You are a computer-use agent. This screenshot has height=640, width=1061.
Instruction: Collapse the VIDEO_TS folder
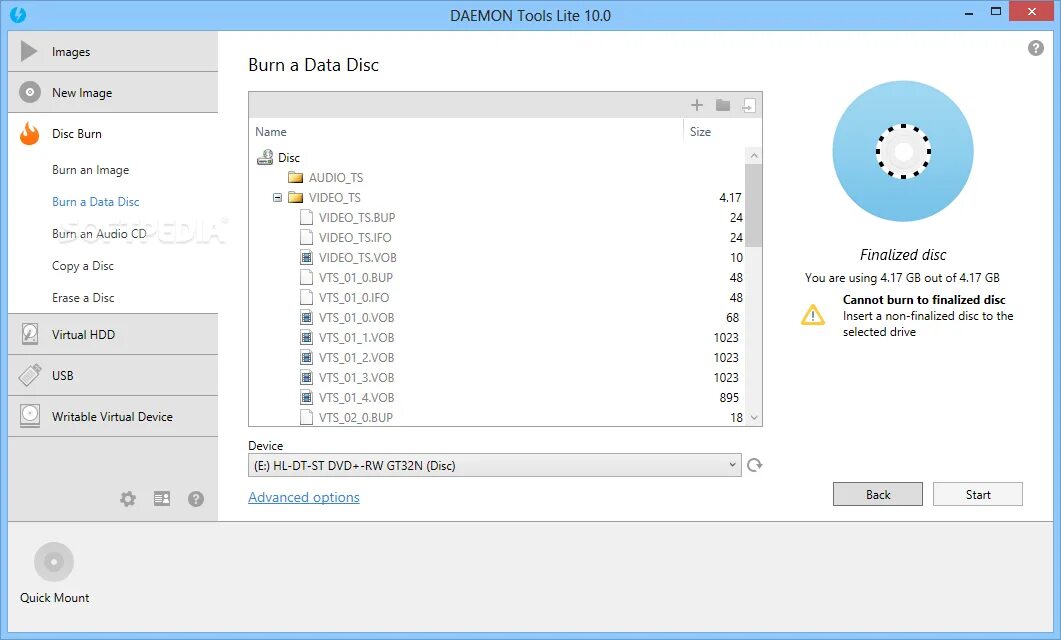point(277,198)
